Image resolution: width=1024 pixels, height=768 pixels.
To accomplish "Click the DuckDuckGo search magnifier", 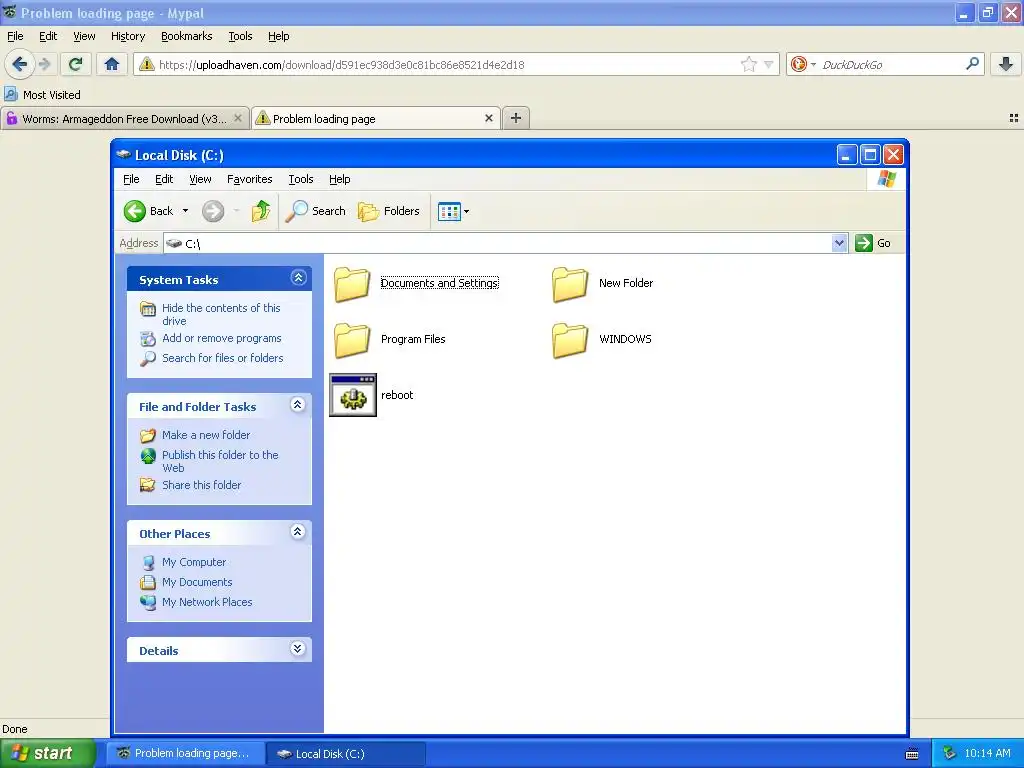I will (972, 64).
